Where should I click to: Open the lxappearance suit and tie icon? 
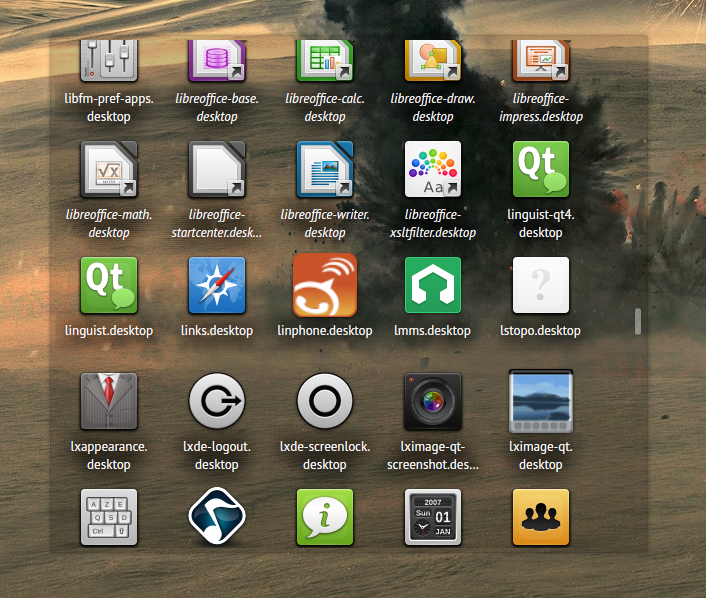click(109, 401)
